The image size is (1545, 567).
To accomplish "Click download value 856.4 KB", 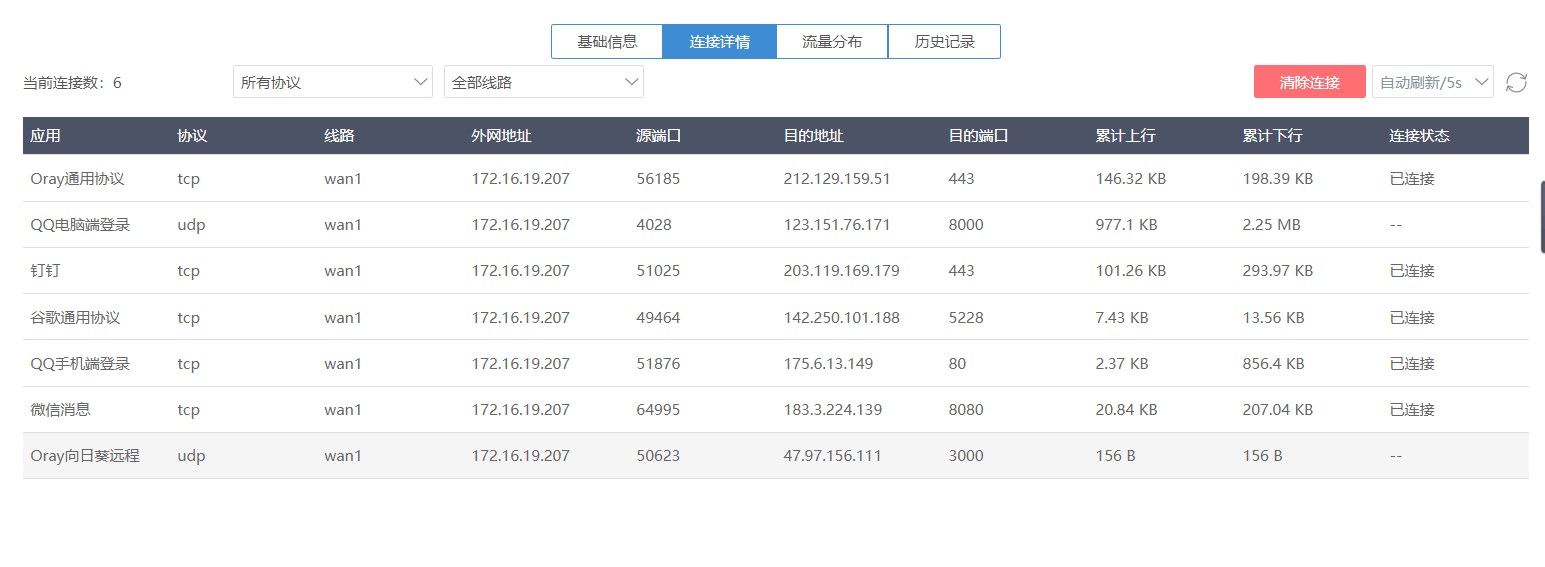I will click(1273, 363).
